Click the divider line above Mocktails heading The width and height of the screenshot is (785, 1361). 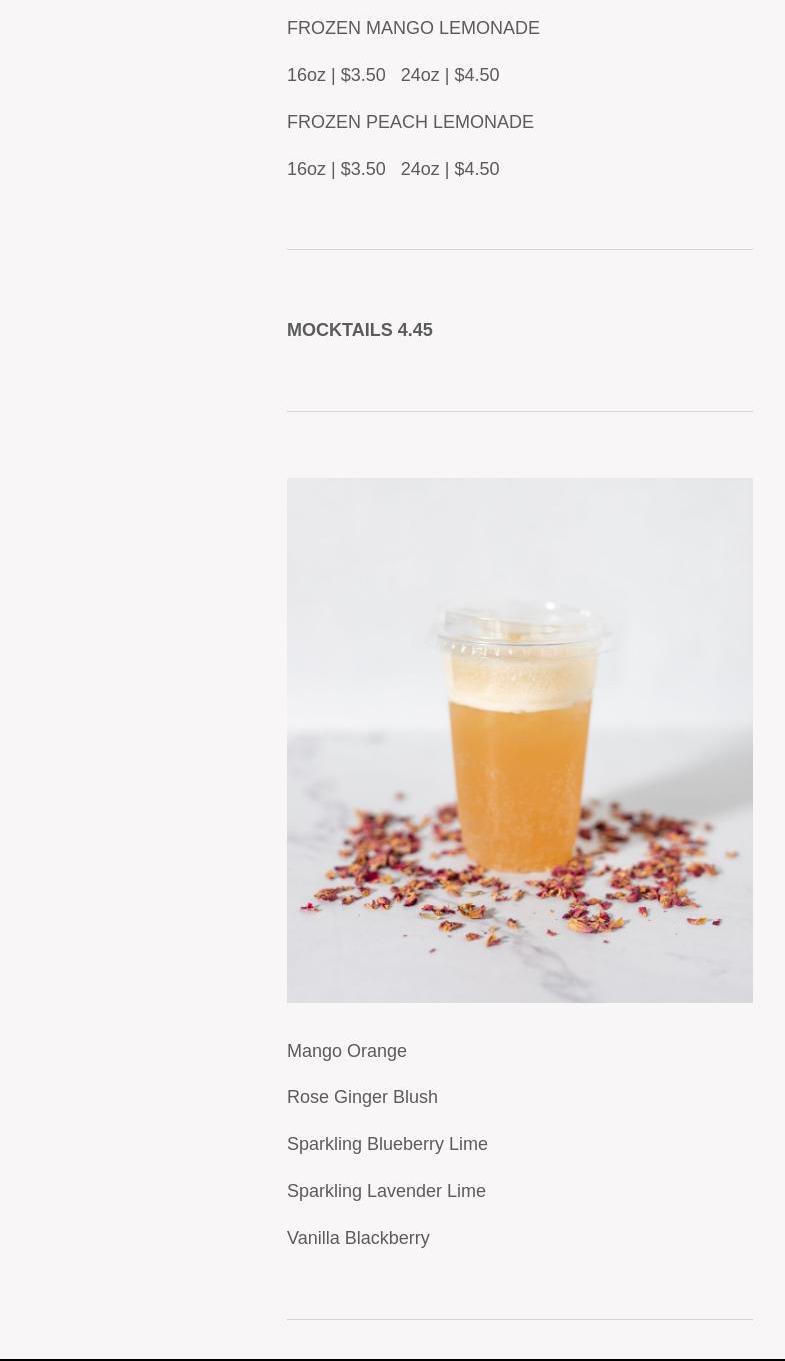click(520, 249)
